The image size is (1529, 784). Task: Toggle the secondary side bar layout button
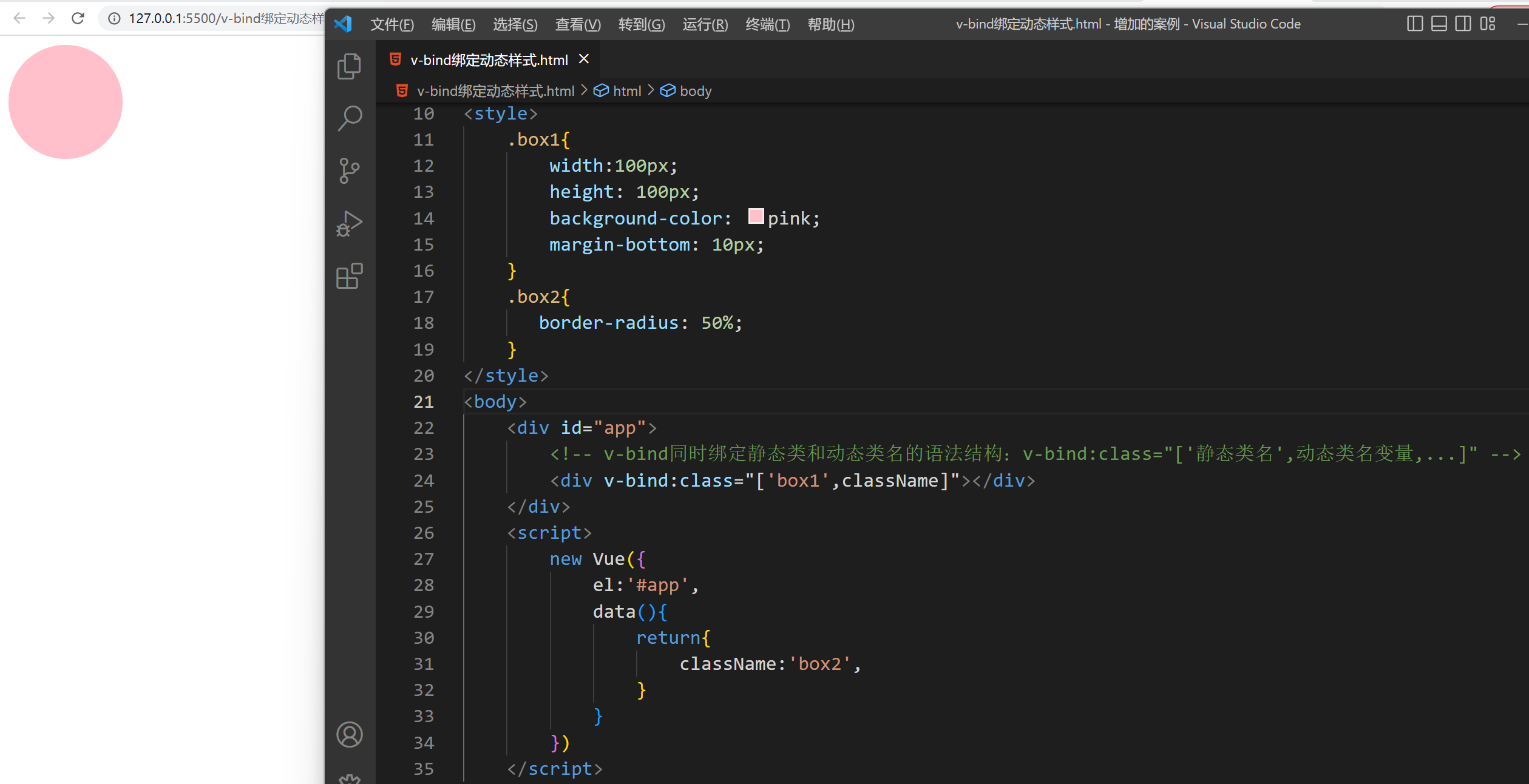[1463, 24]
